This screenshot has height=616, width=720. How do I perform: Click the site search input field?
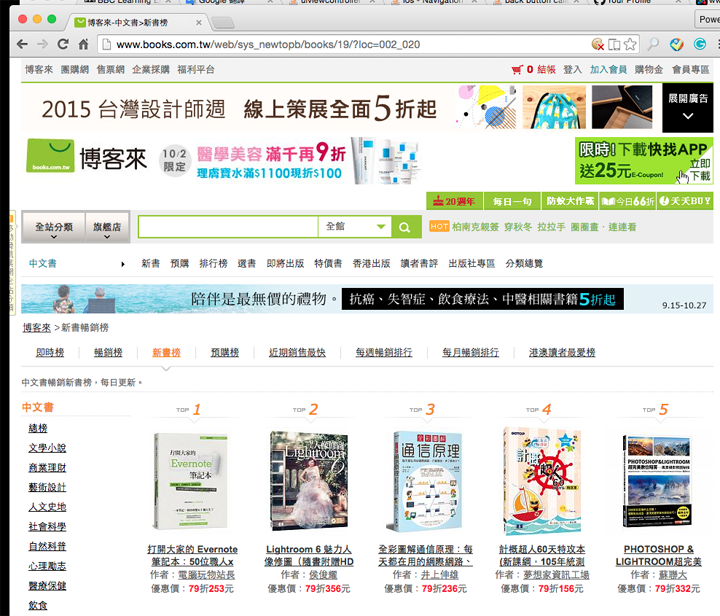point(228,227)
